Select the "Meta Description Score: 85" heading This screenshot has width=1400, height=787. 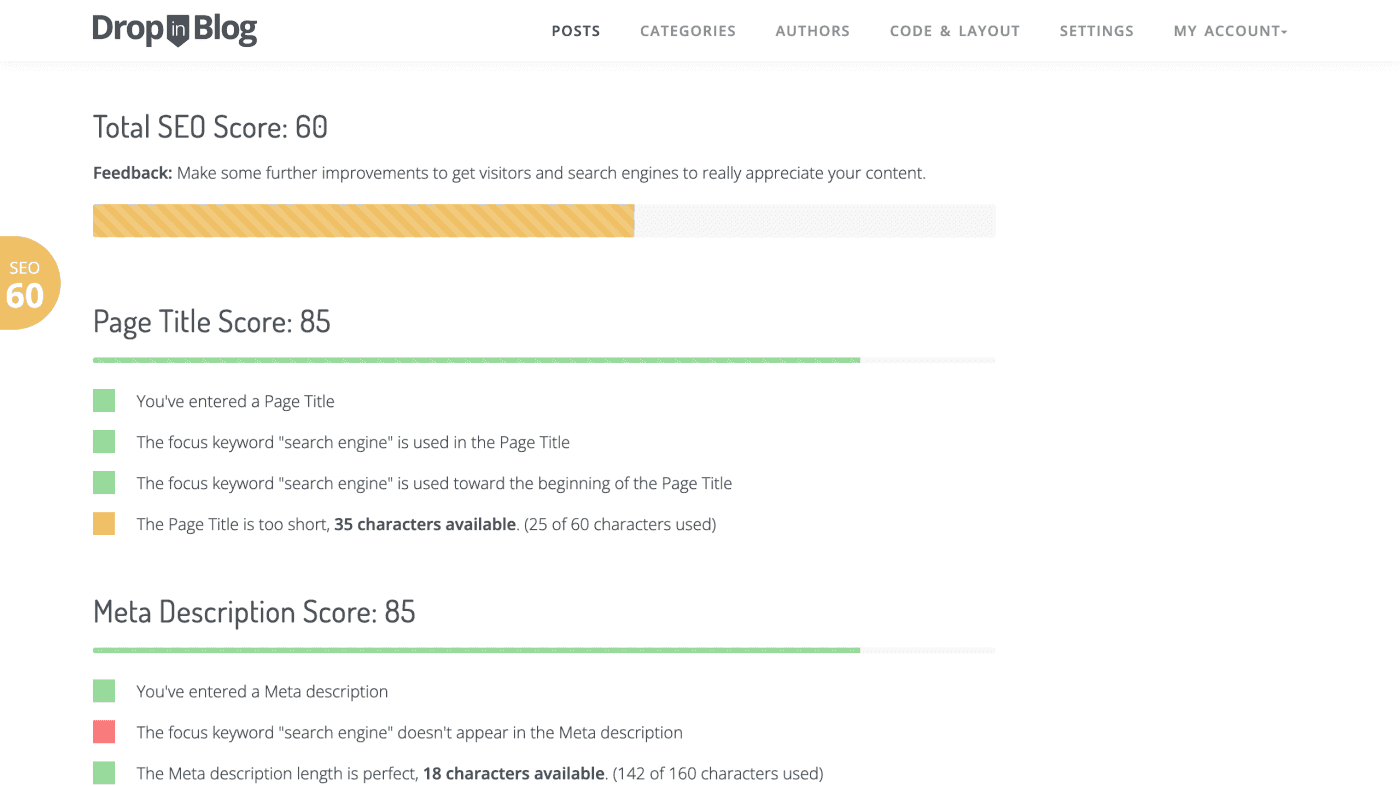point(254,611)
